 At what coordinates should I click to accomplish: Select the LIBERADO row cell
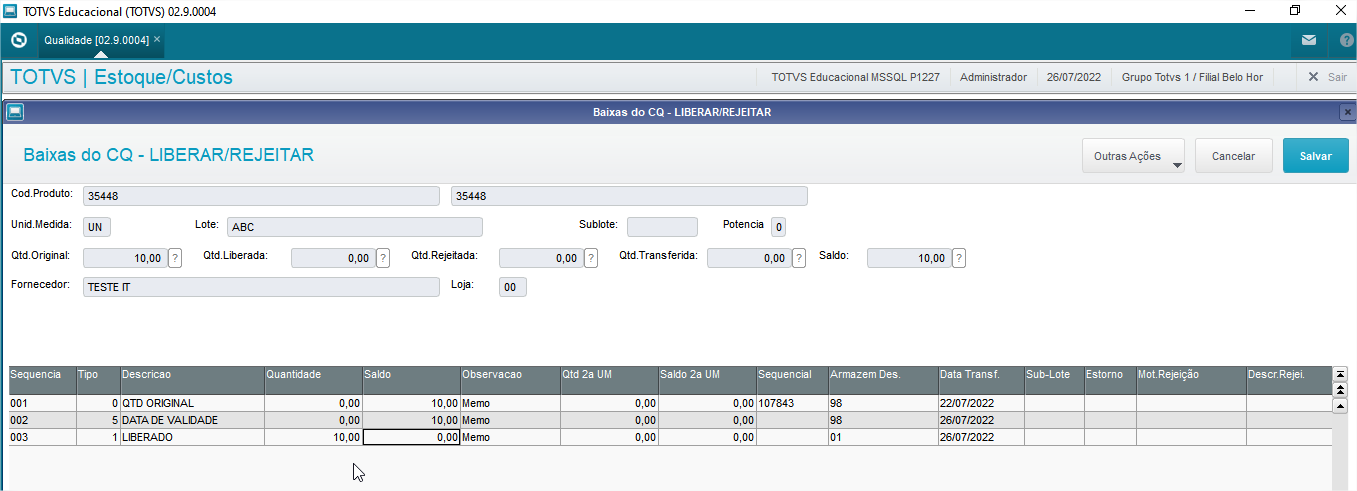(x=192, y=437)
